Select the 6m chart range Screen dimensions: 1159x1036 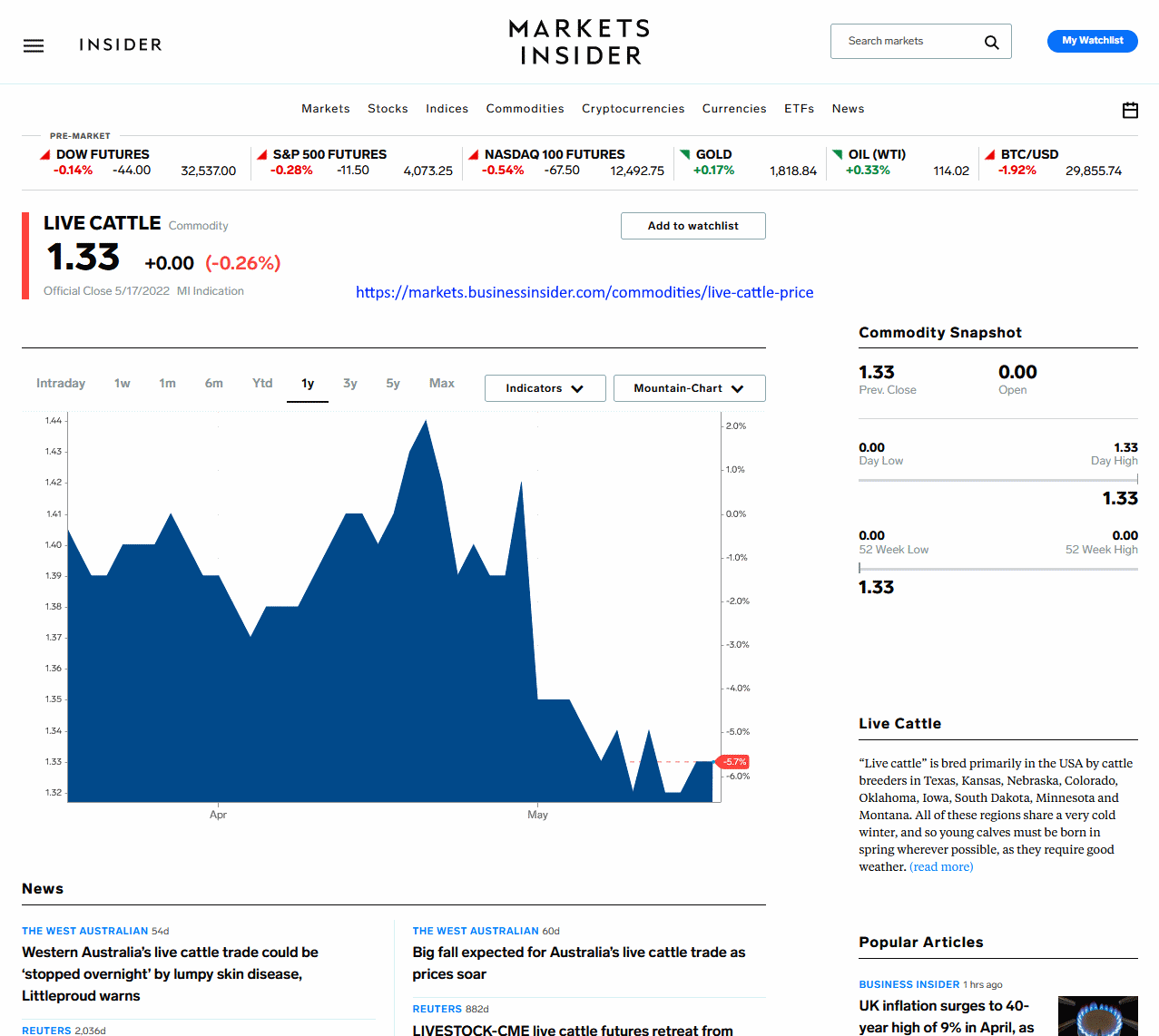pyautogui.click(x=214, y=384)
